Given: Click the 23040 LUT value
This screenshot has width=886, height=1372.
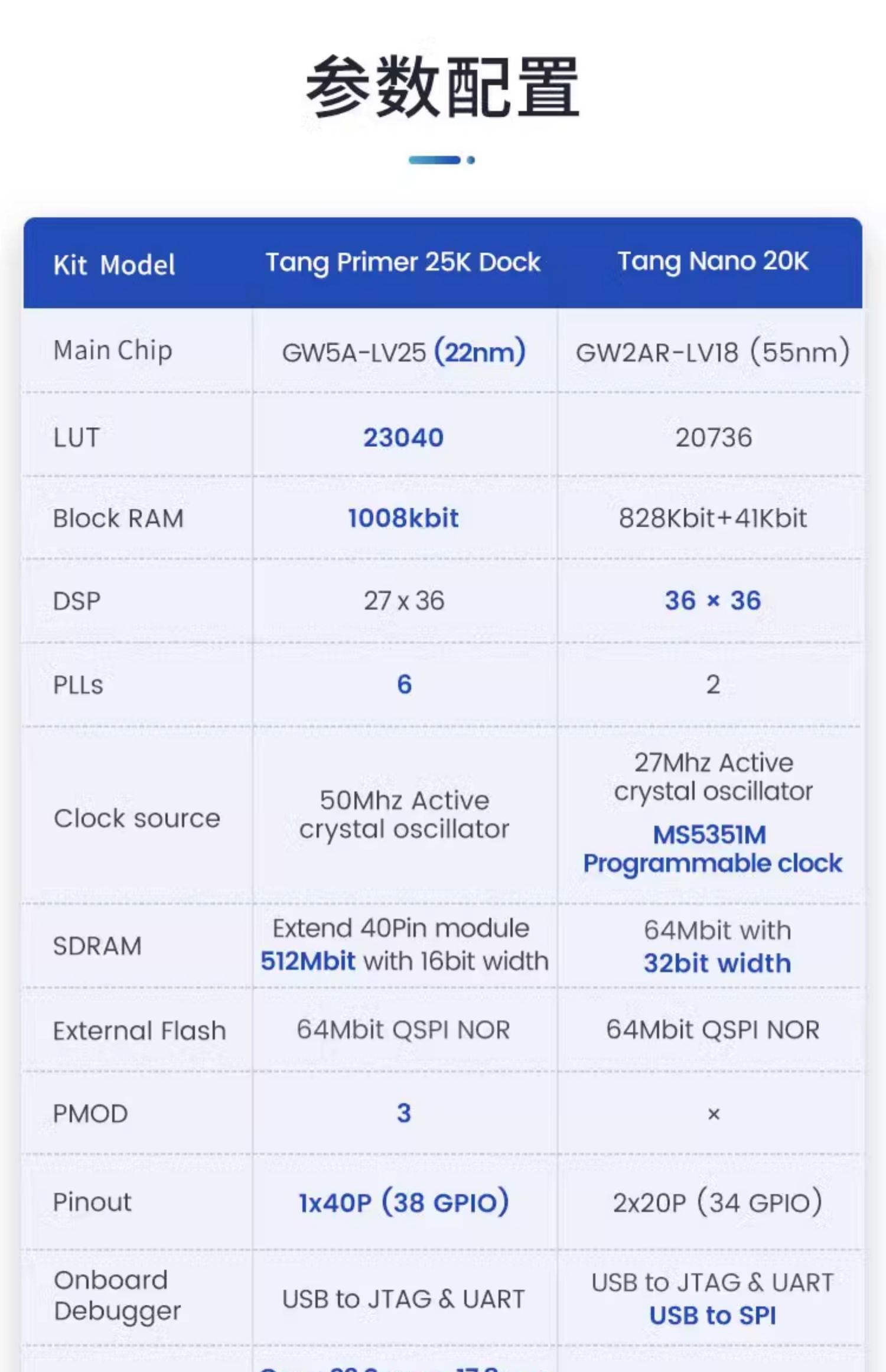Looking at the screenshot, I should 403,438.
